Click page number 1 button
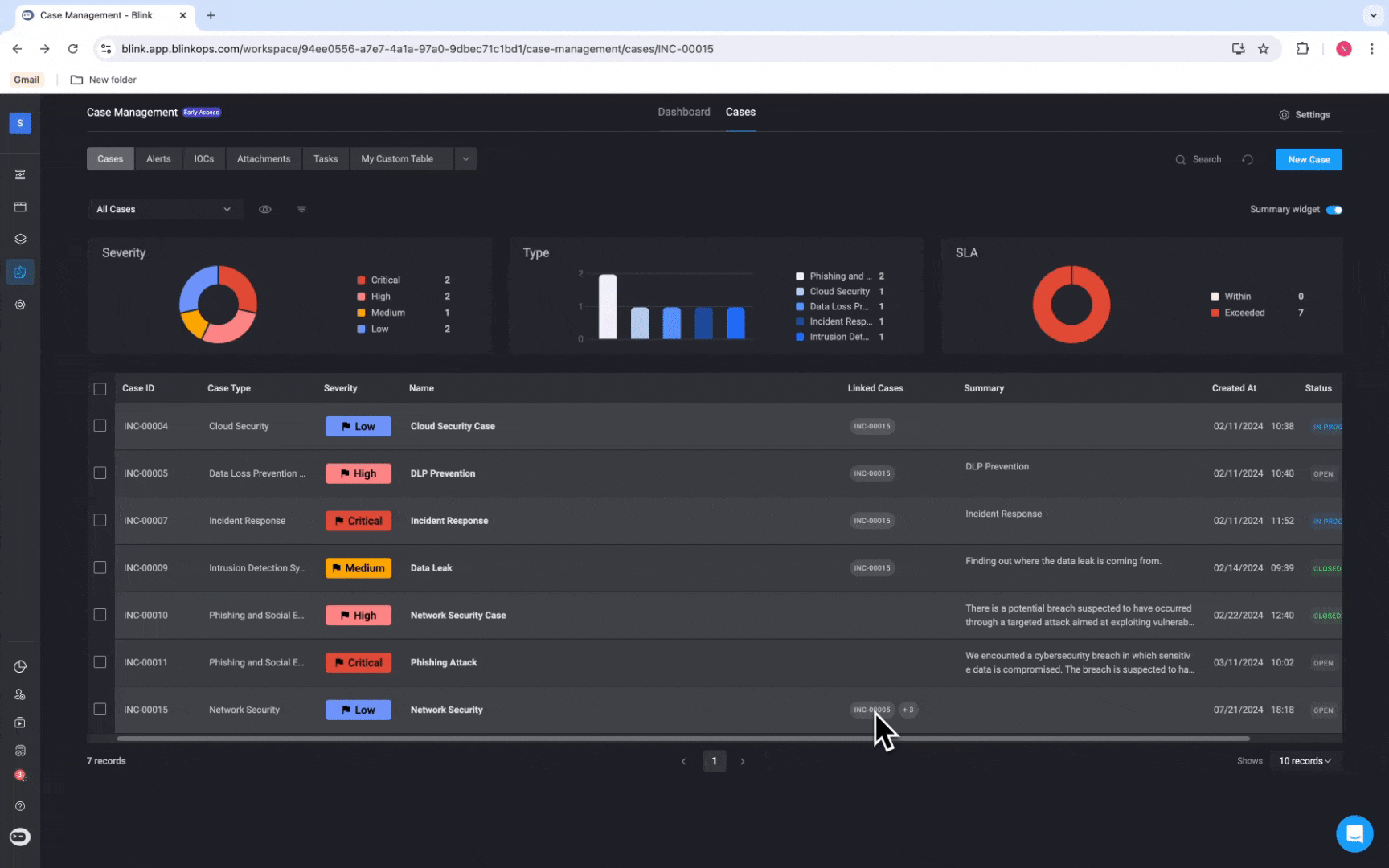This screenshot has height=868, width=1389. pos(714,761)
